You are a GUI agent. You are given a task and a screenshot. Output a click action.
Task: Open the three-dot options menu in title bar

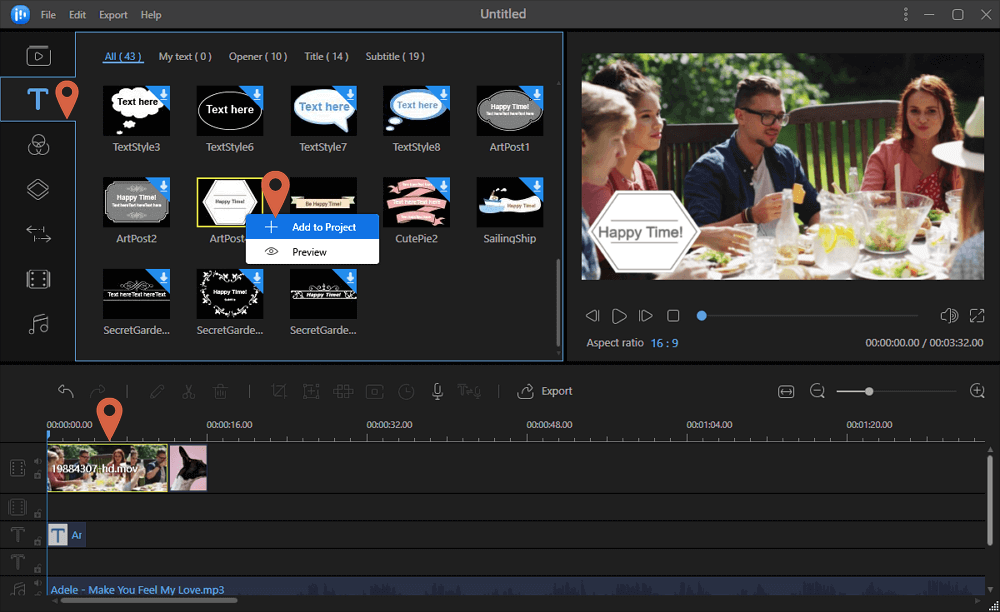pyautogui.click(x=906, y=14)
